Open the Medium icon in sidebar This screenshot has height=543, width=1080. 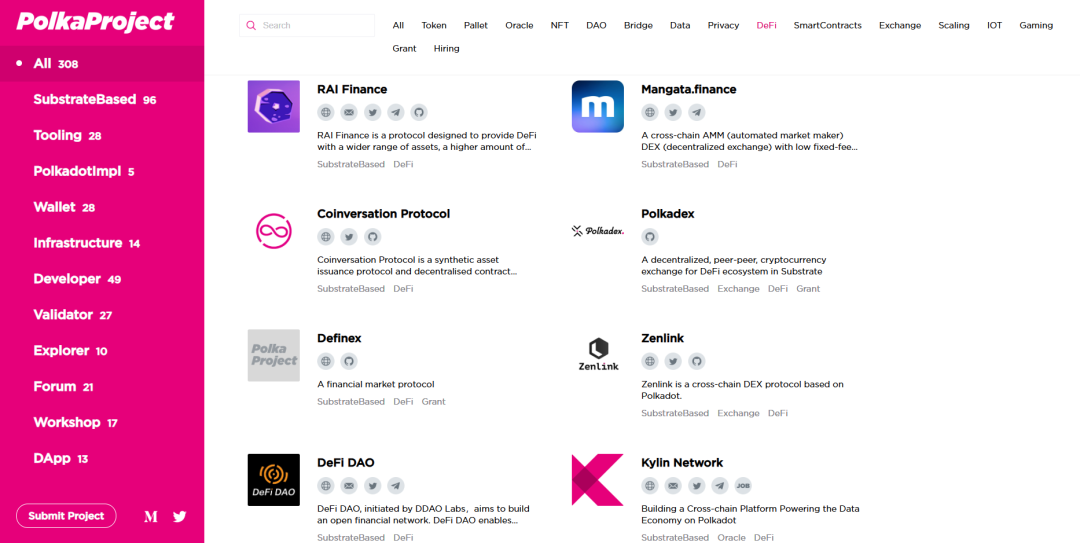(151, 516)
